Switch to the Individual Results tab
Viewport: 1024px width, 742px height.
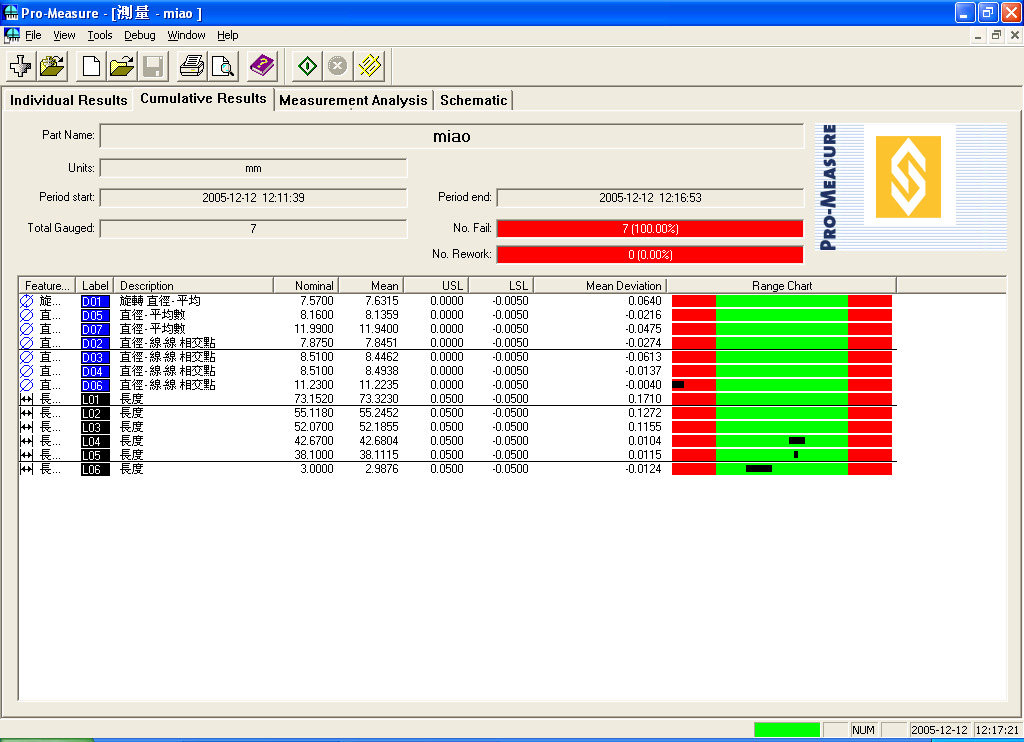point(68,100)
